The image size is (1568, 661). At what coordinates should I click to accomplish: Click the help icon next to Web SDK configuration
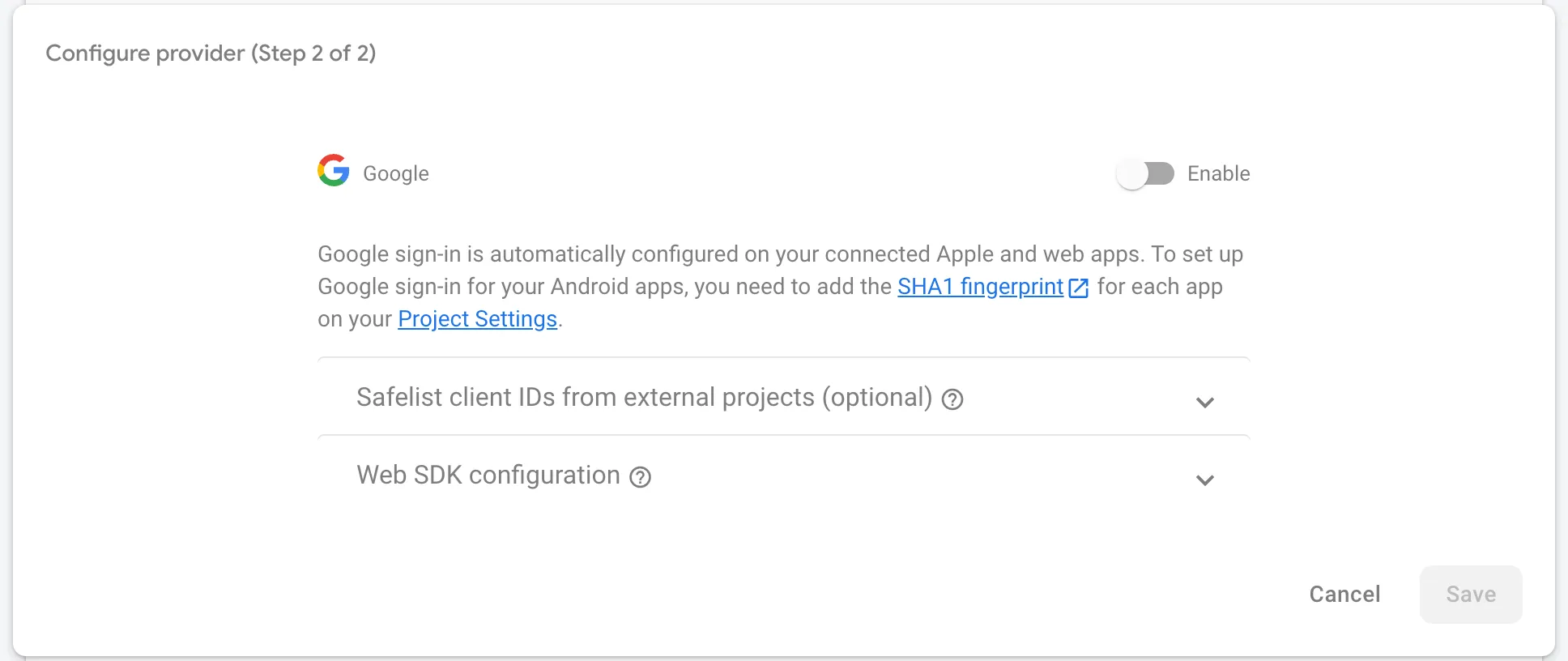[640, 477]
